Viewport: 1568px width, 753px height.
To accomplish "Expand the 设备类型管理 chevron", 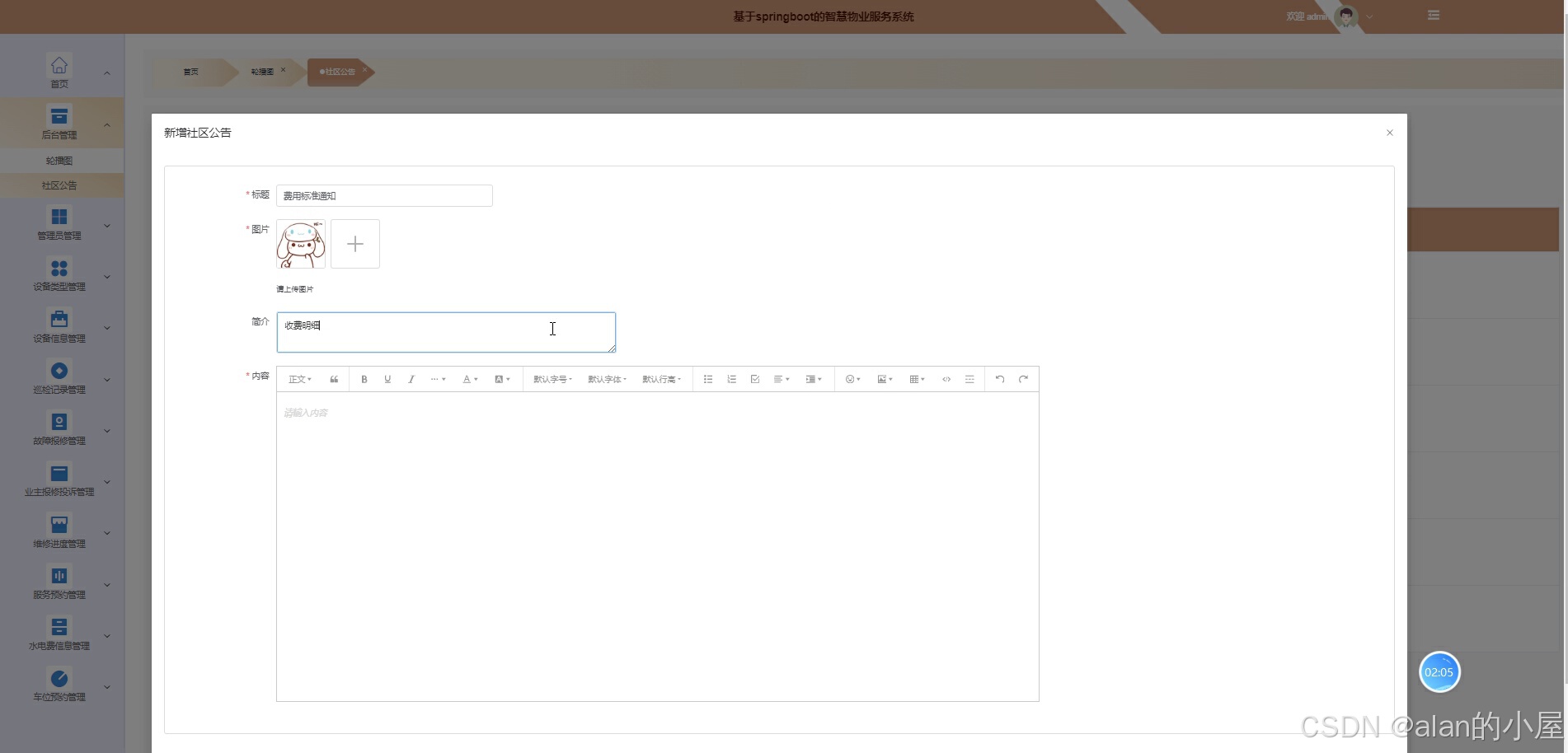I will (107, 277).
